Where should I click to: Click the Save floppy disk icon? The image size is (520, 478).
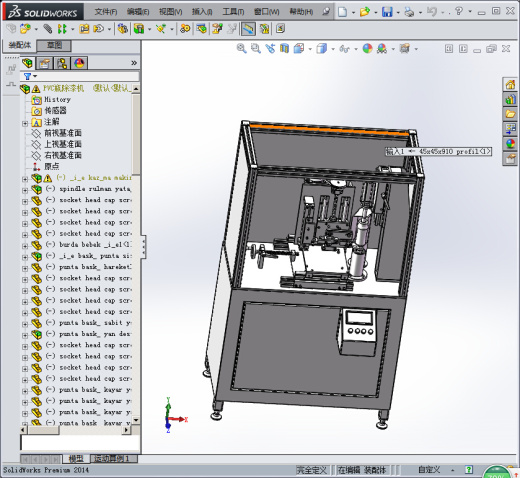pos(387,12)
